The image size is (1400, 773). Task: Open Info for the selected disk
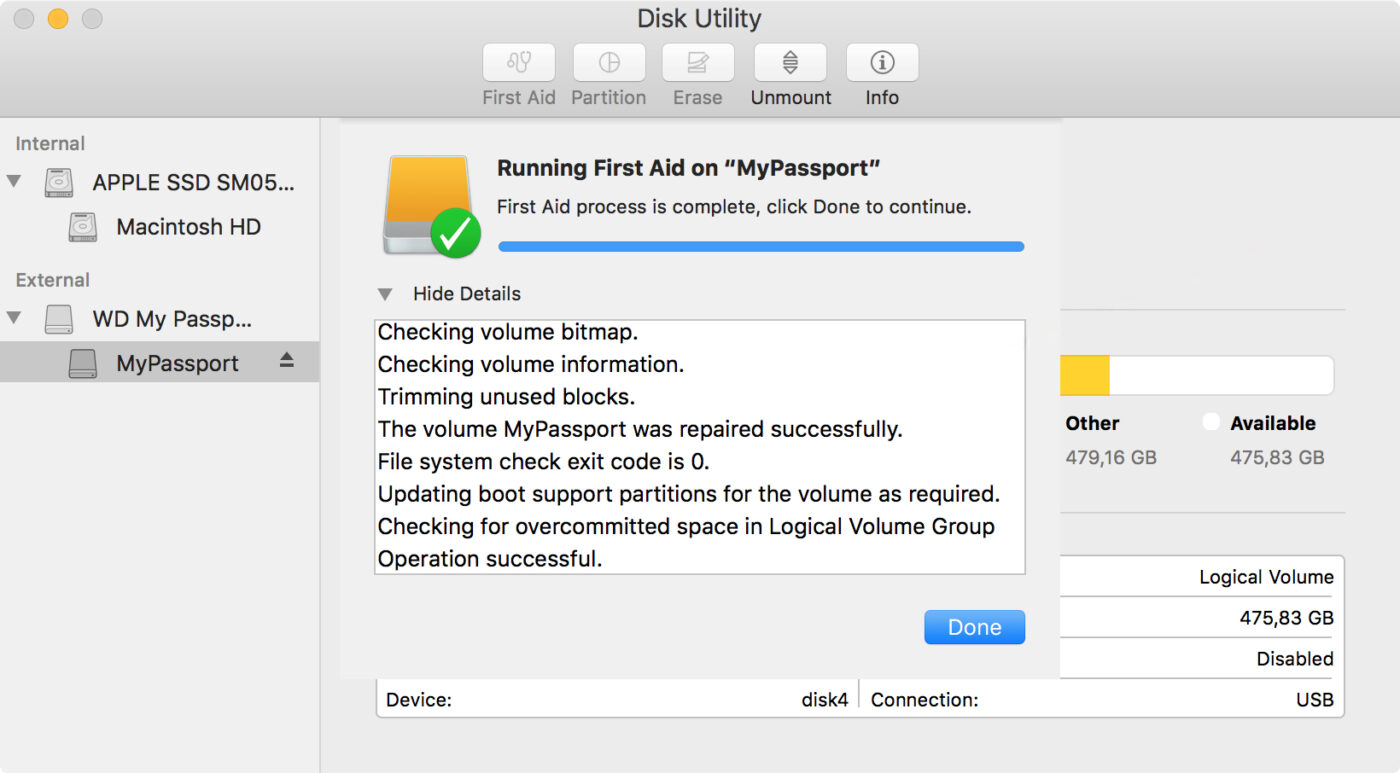coord(881,63)
